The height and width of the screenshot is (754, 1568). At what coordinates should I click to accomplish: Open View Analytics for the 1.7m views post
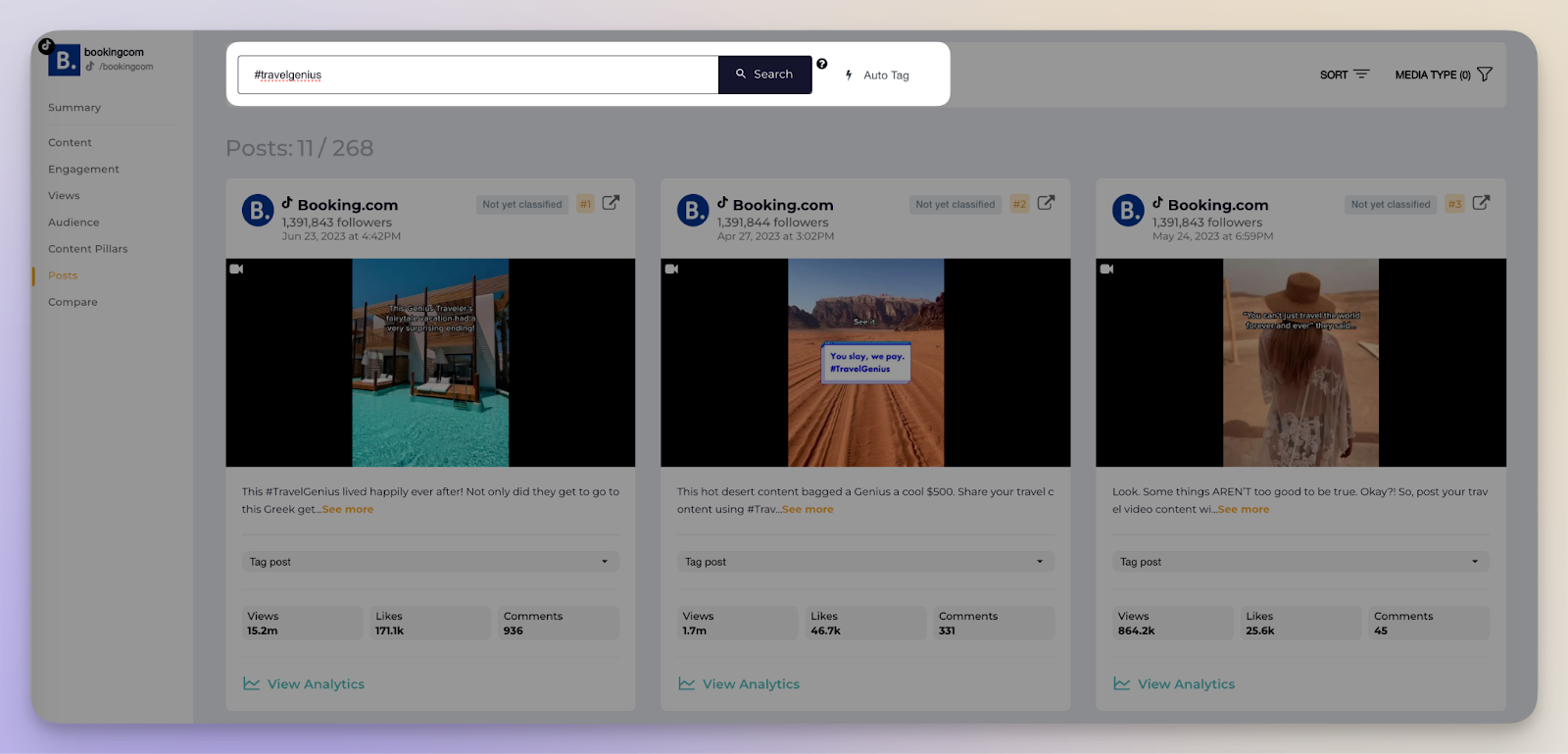pyautogui.click(x=739, y=684)
